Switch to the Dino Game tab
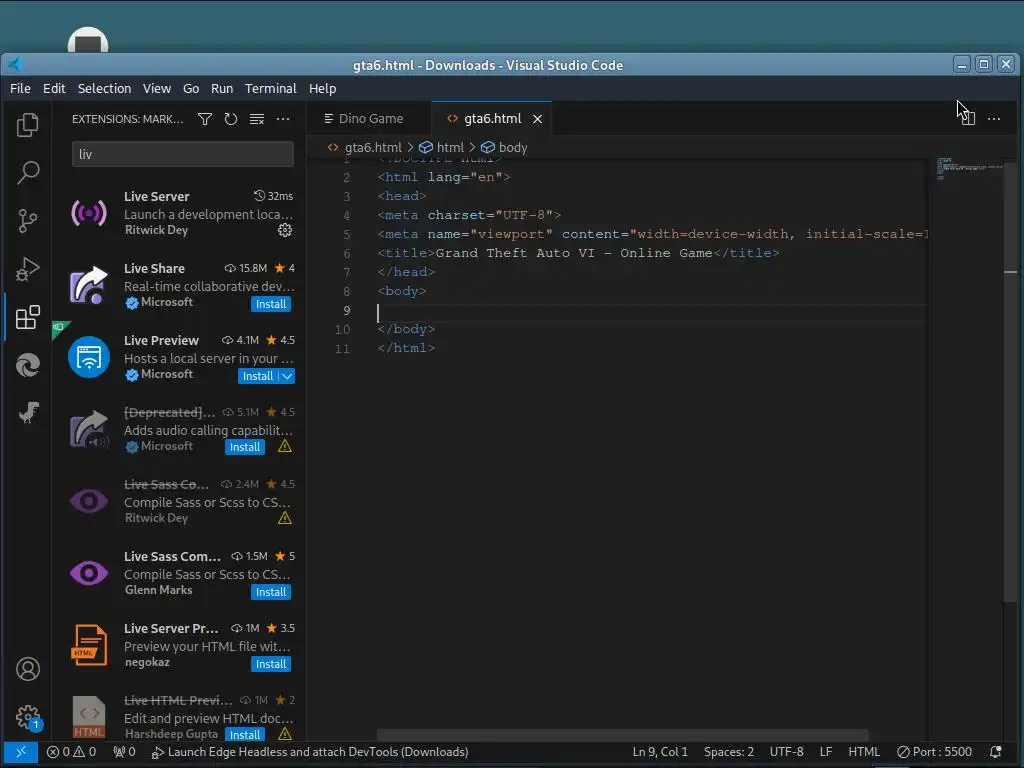Screen dimensions: 1024x768 (x=369, y=118)
